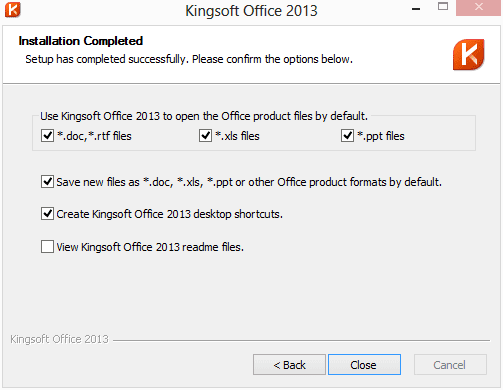Disable the *.ppt files association checkbox
The image size is (503, 390).
tap(347, 136)
